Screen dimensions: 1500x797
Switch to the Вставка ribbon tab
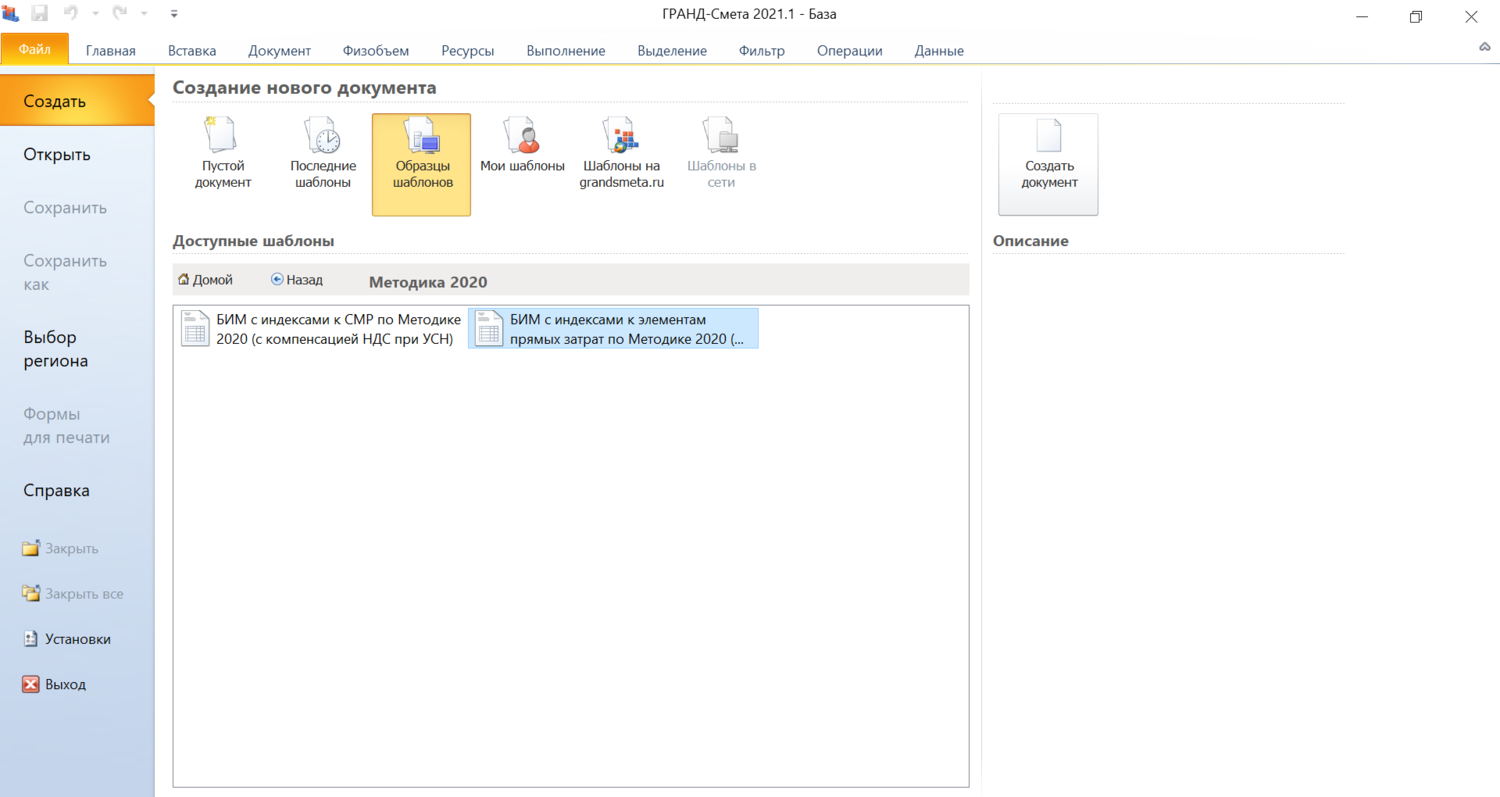(192, 51)
